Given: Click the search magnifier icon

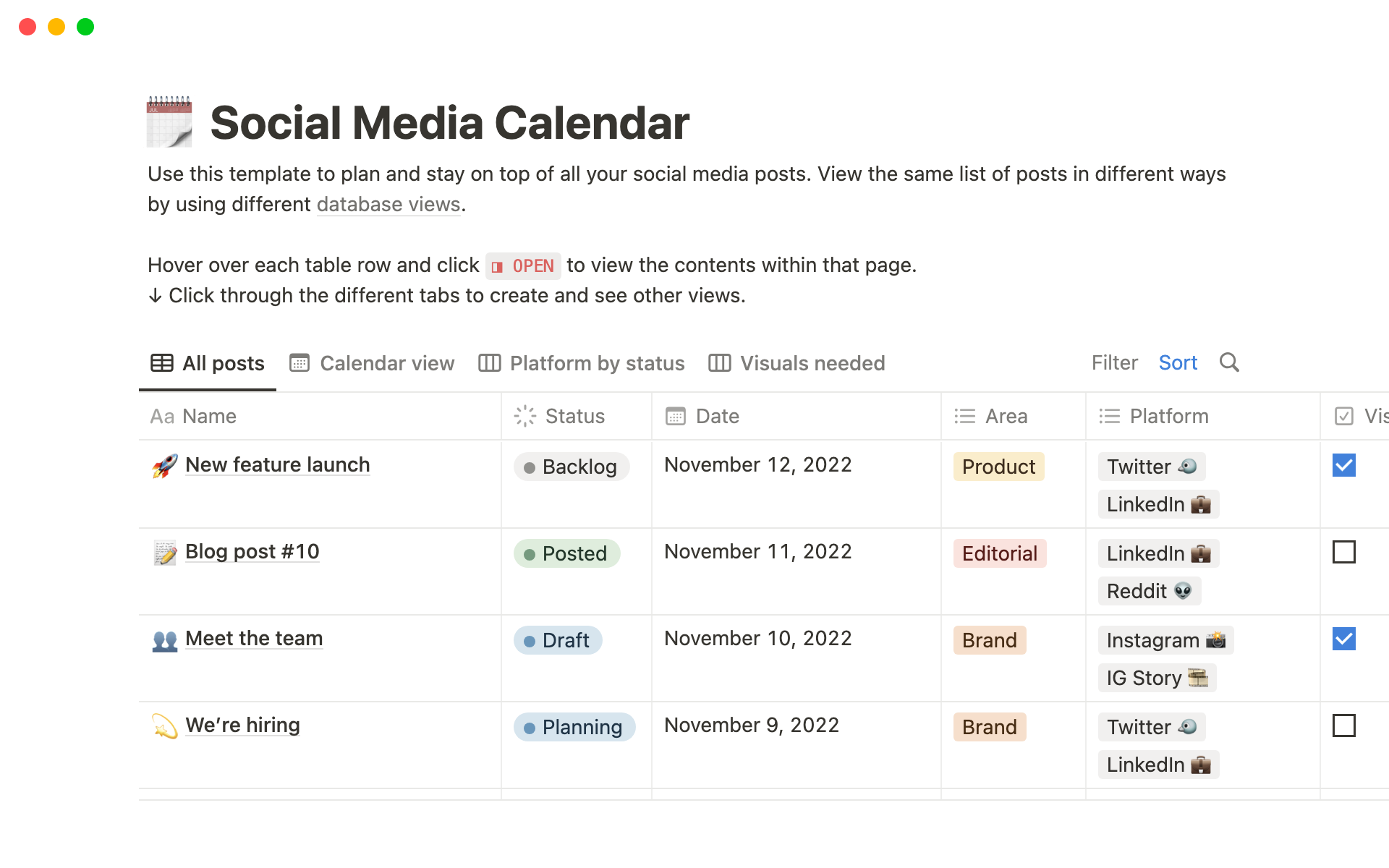Looking at the screenshot, I should pyautogui.click(x=1229, y=362).
